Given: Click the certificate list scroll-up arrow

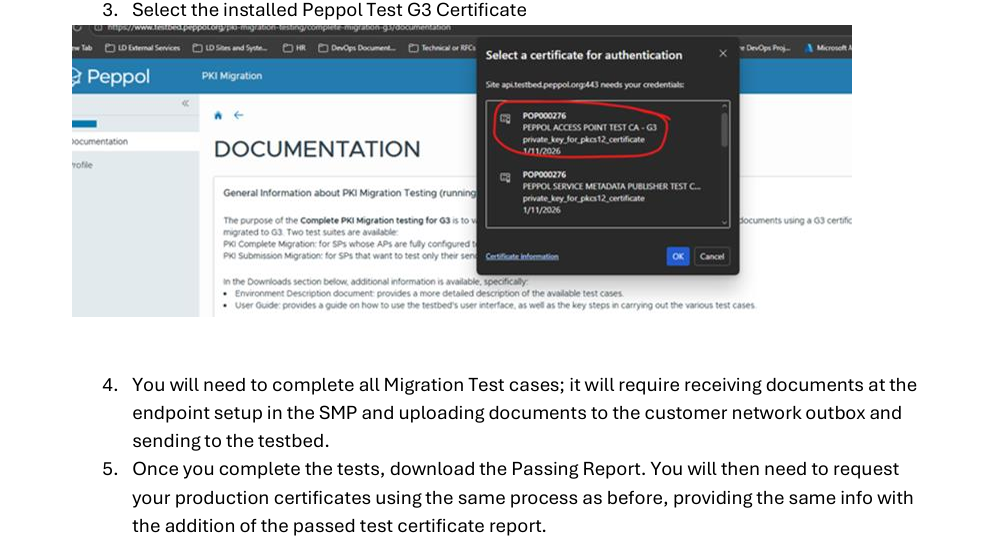Looking at the screenshot, I should click(724, 106).
